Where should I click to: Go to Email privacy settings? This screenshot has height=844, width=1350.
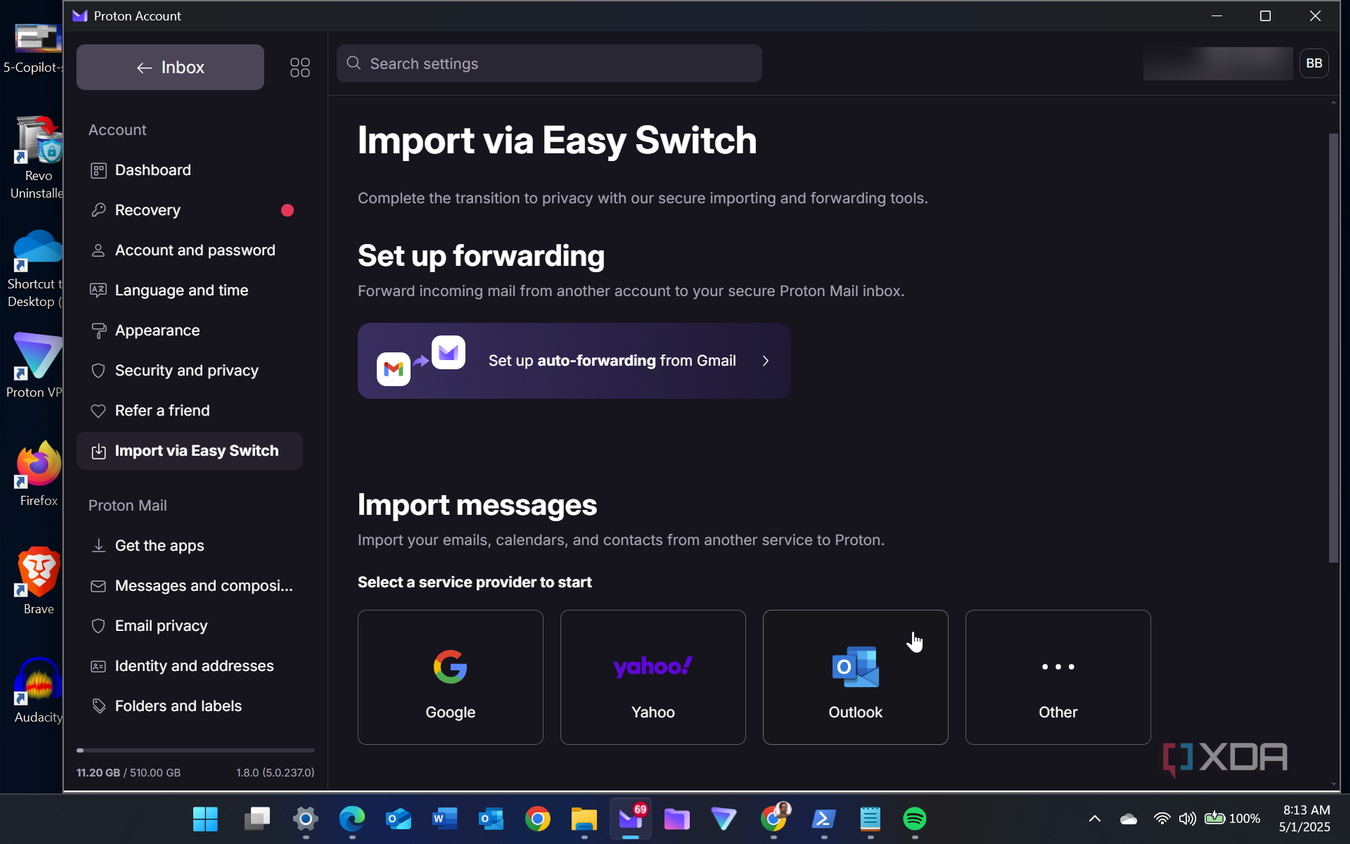coord(190,625)
